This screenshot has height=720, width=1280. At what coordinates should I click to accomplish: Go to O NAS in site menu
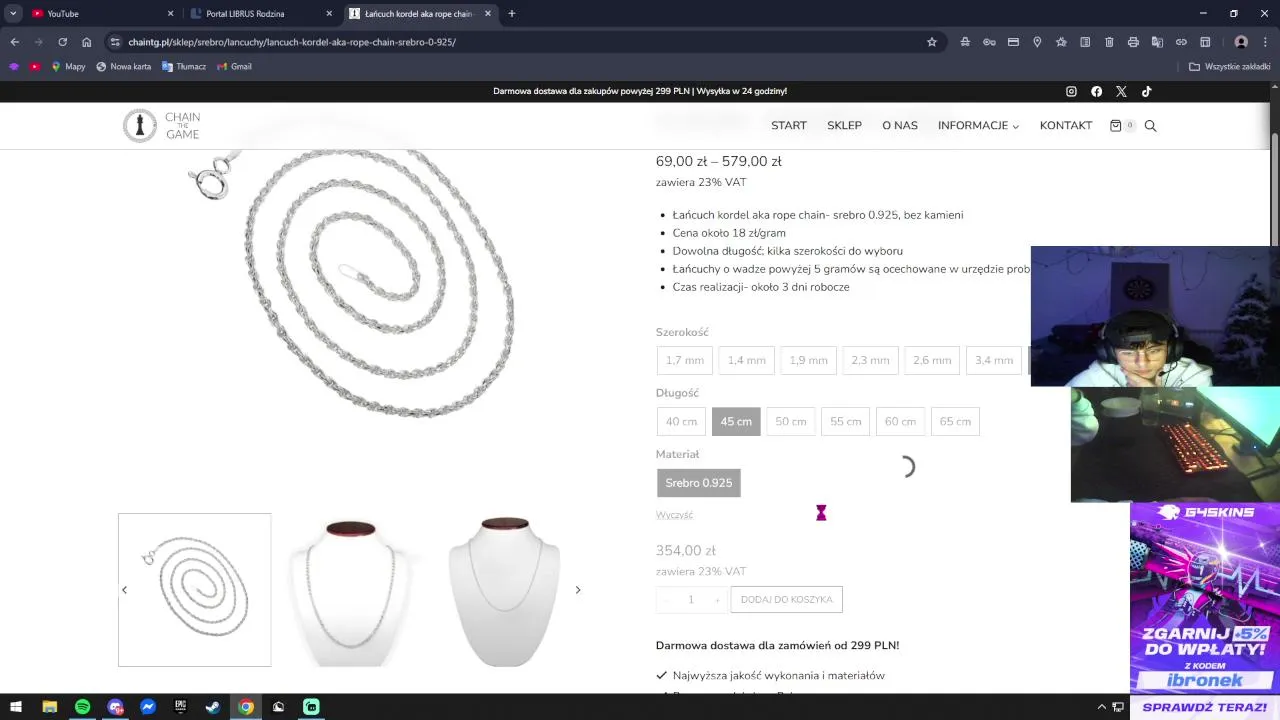tap(900, 125)
